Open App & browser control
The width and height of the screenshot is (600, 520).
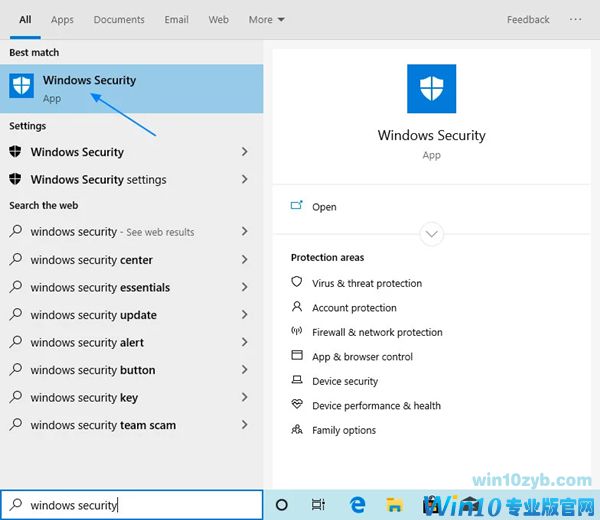[362, 357]
